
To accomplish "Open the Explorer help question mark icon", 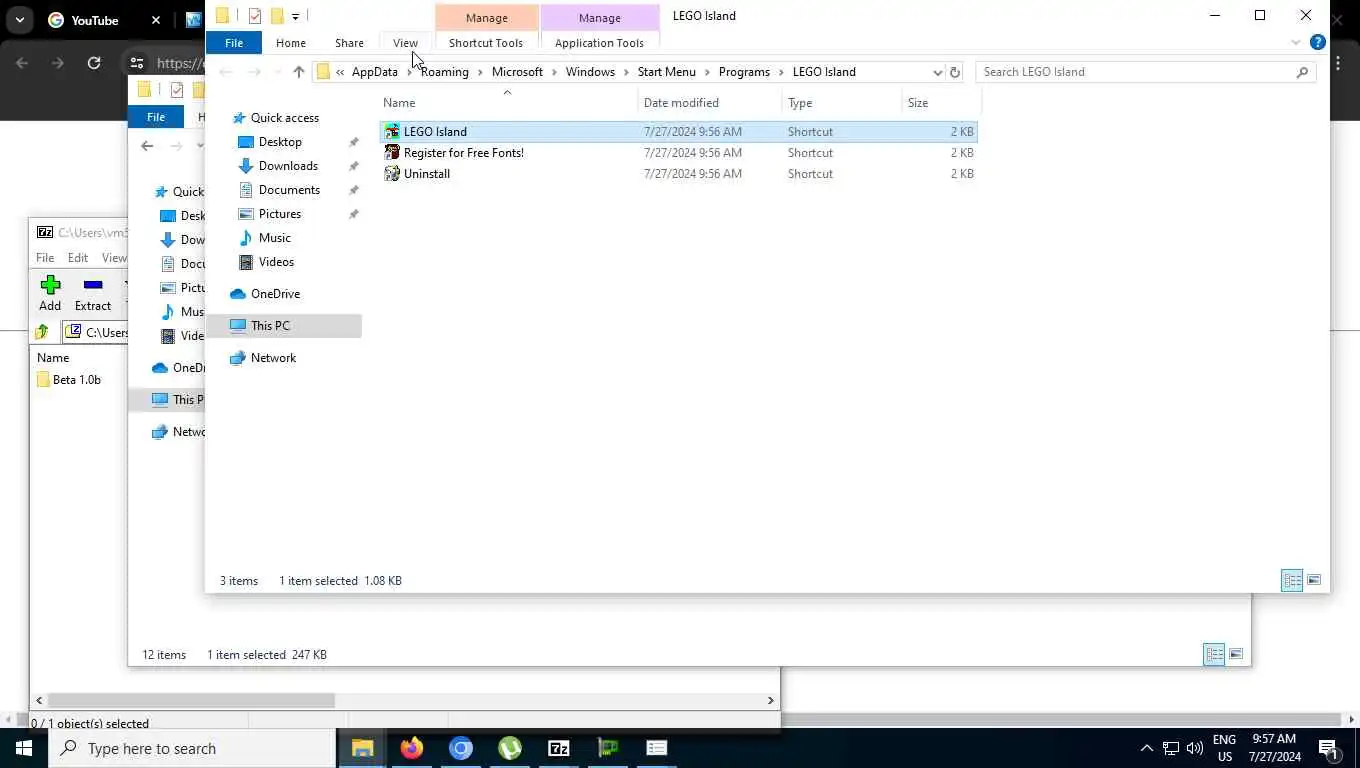I will (x=1318, y=42).
